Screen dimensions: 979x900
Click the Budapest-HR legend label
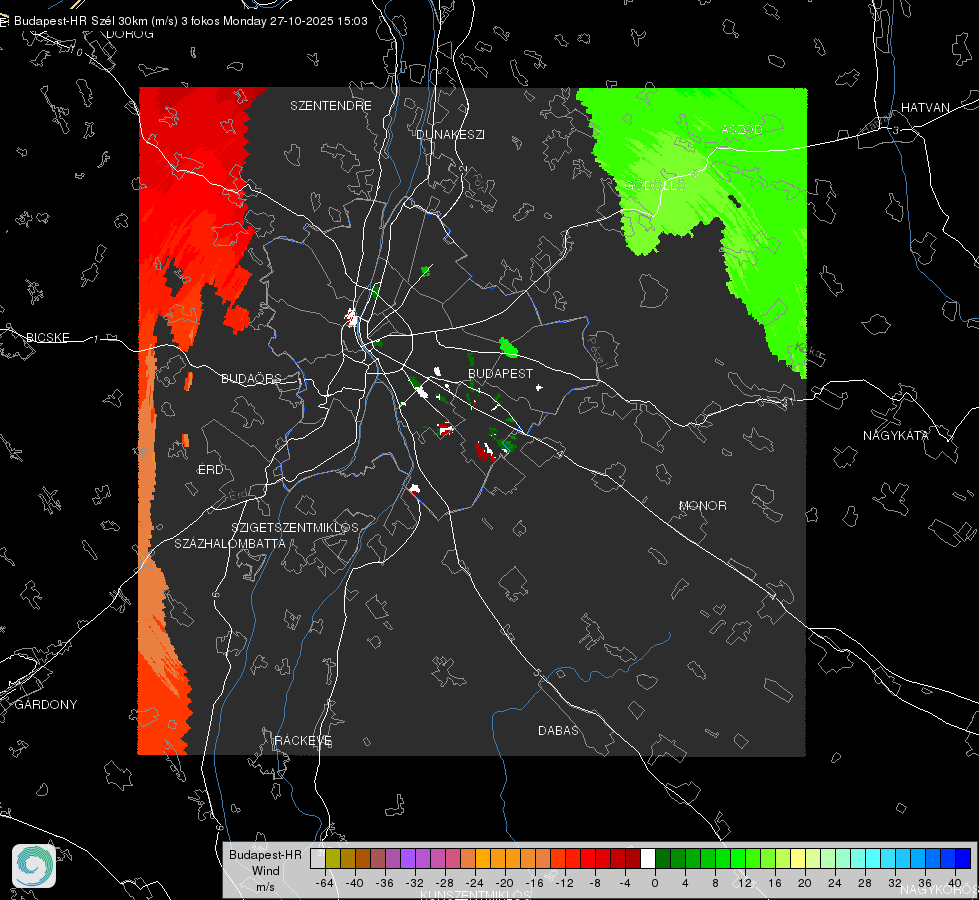pos(265,855)
